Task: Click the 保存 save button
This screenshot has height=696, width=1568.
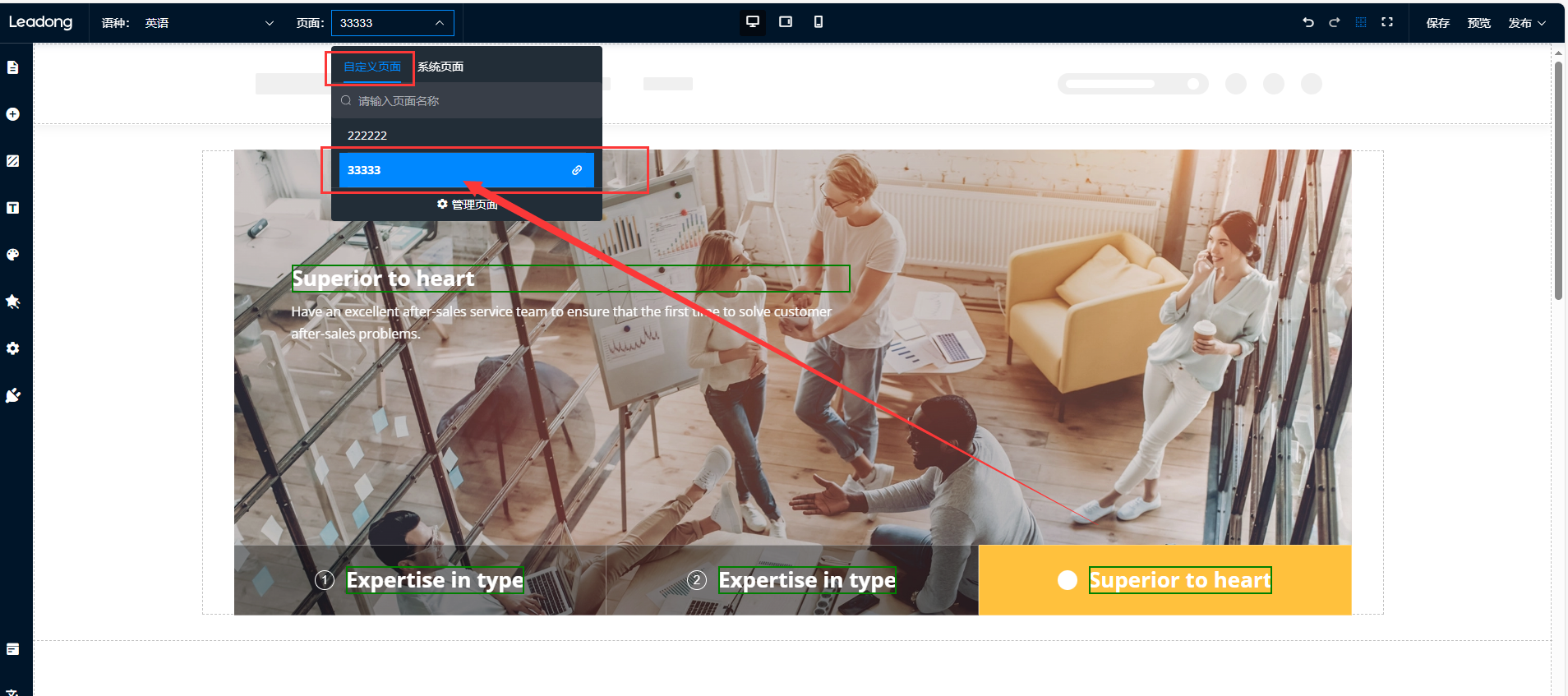Action: pos(1437,23)
